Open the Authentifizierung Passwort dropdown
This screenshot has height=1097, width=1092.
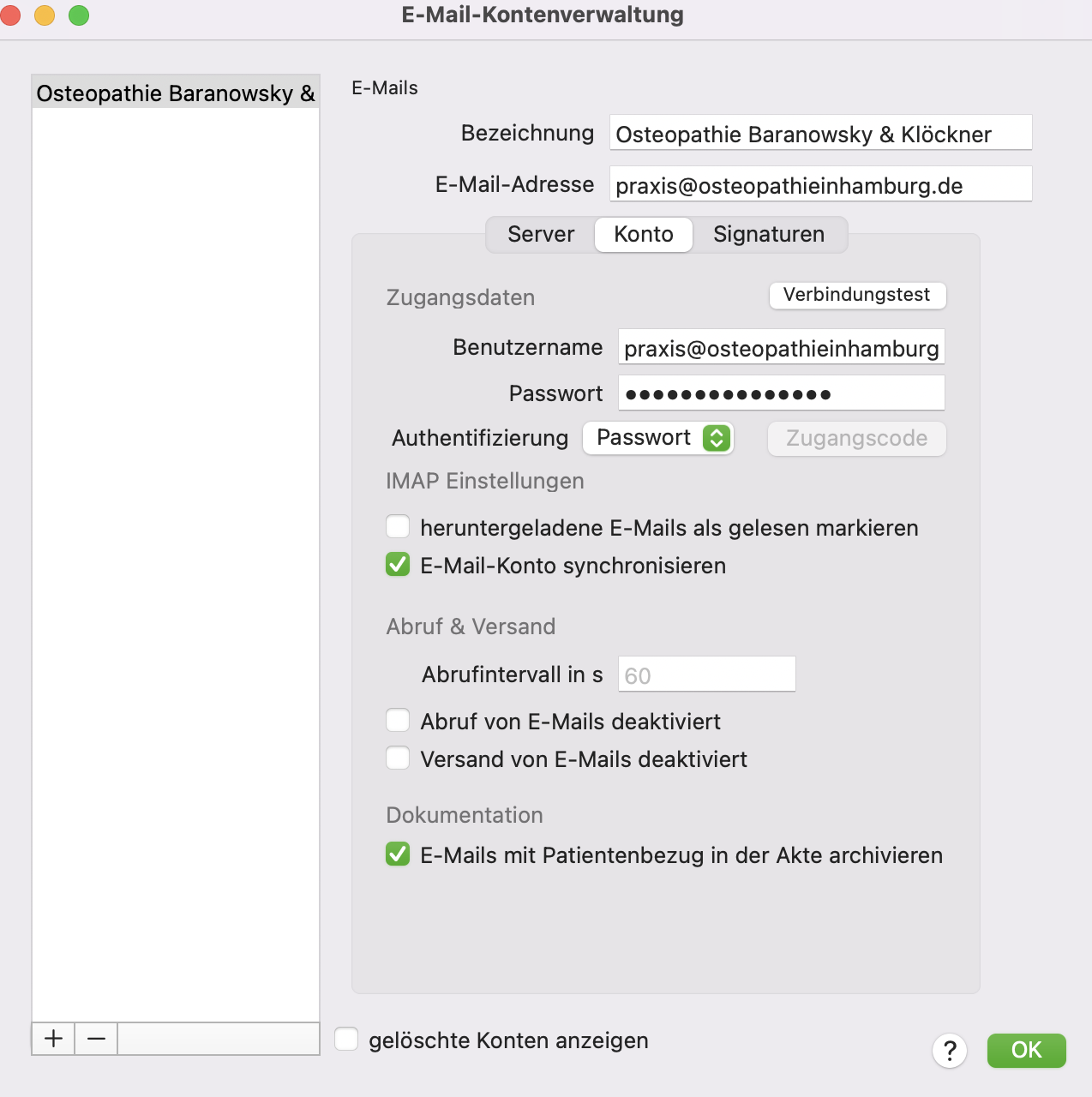coord(658,438)
